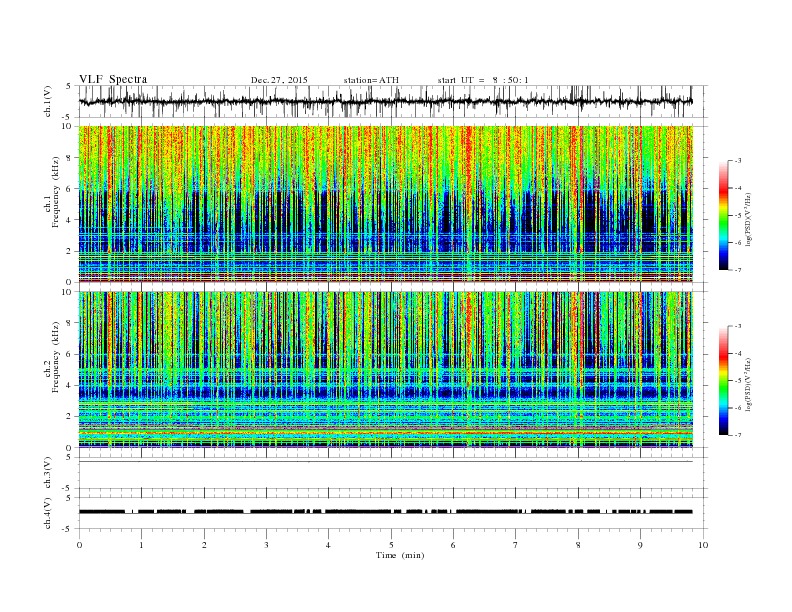The height and width of the screenshot is (612, 792).
Task: Click time axis tick label "2"
Action: (x=204, y=545)
